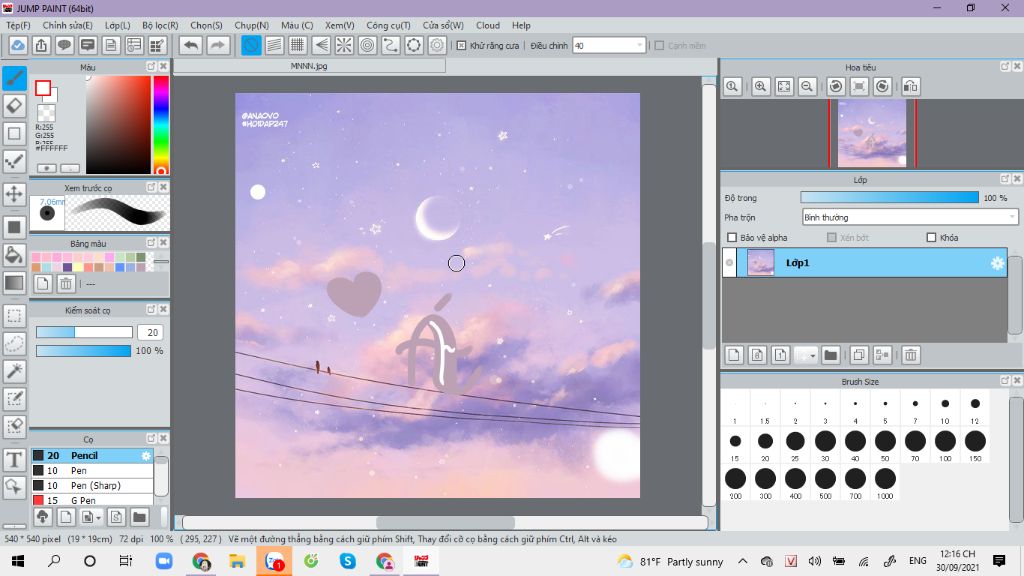The height and width of the screenshot is (576, 1024).
Task: Open settings gear of Lớp1 layer
Action: pos(997,263)
